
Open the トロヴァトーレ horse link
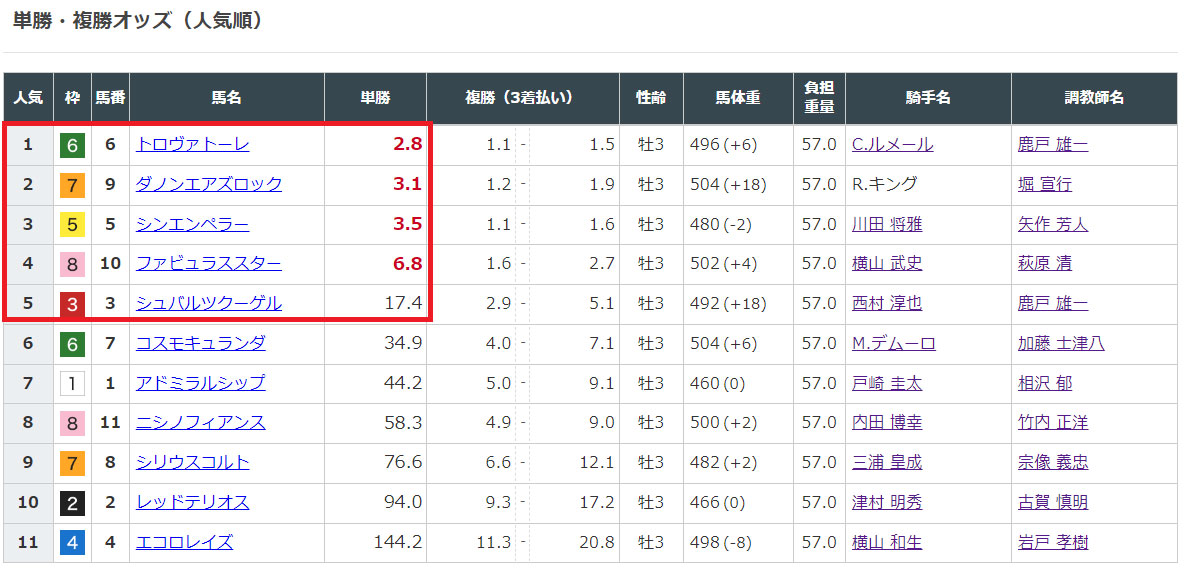192,144
